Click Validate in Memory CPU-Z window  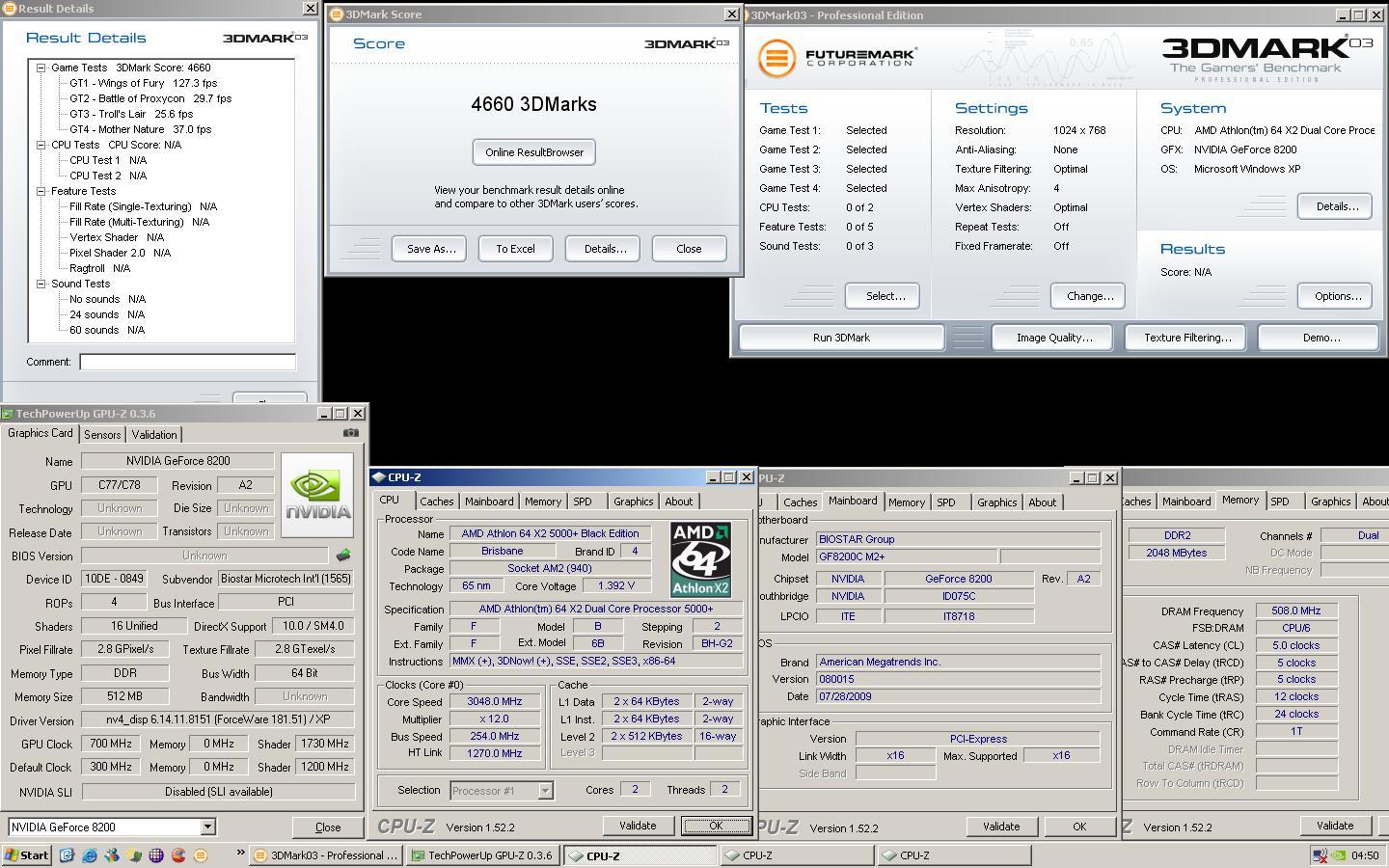(1335, 826)
